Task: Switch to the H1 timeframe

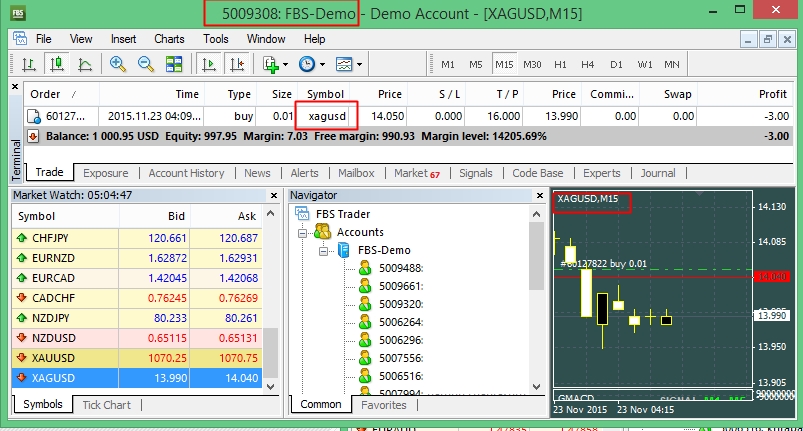Action: coord(560,64)
